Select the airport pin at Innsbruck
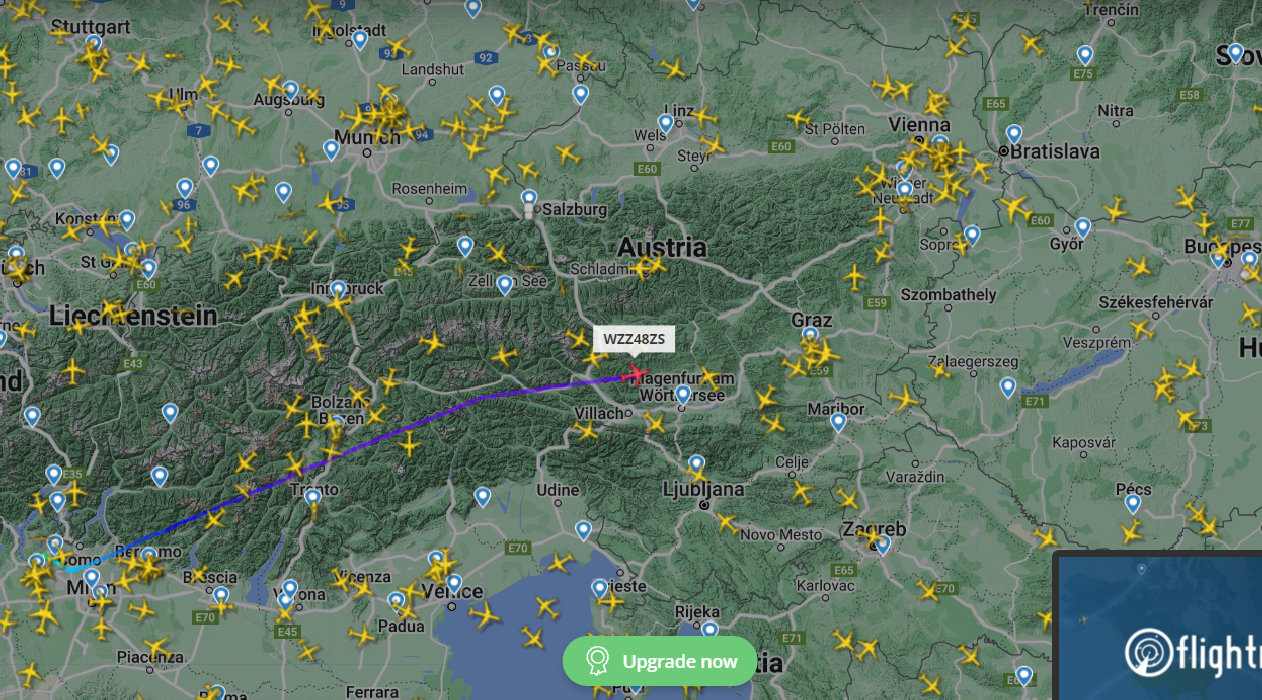The width and height of the screenshot is (1262, 700). pos(339,291)
